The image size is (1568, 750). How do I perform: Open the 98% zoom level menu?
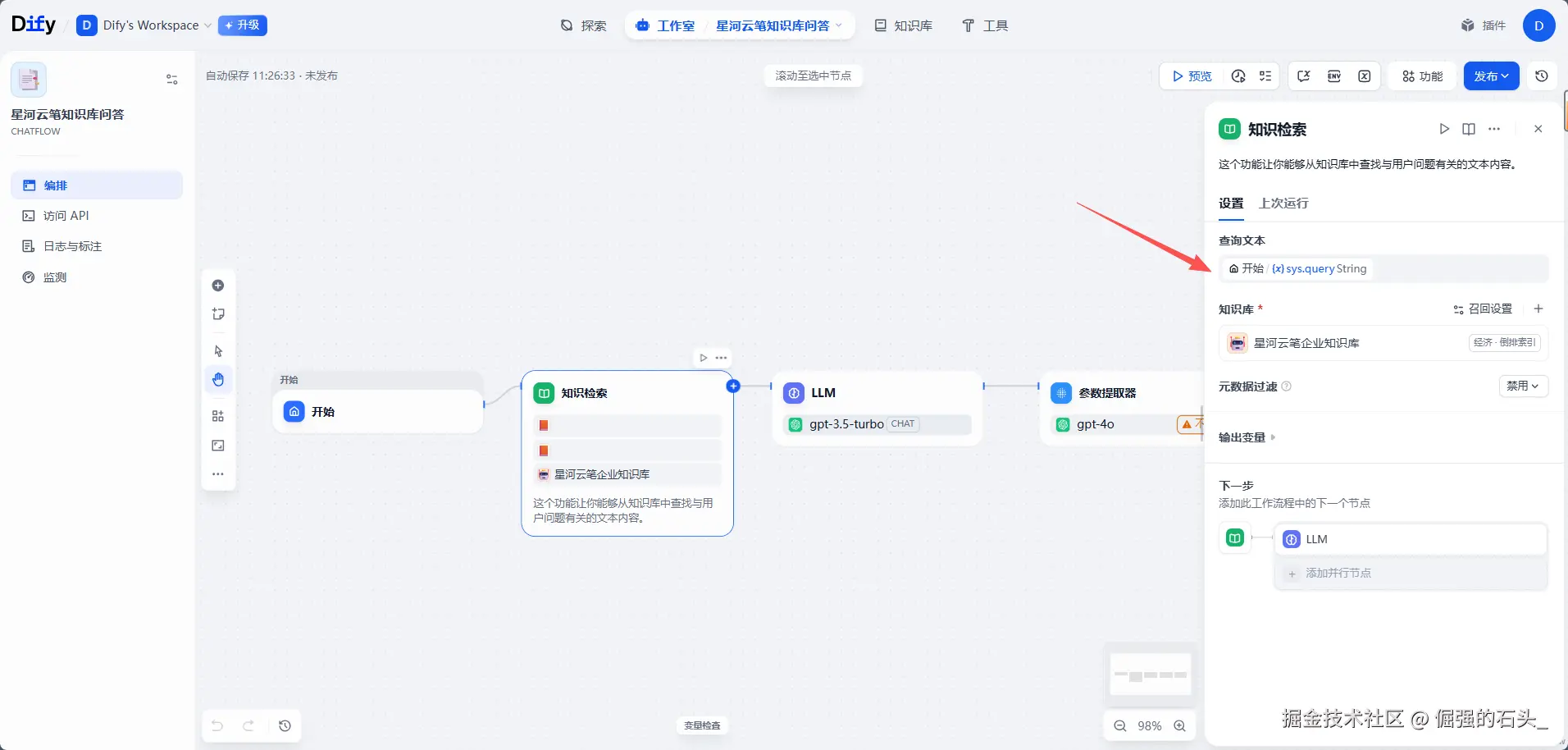(1150, 725)
